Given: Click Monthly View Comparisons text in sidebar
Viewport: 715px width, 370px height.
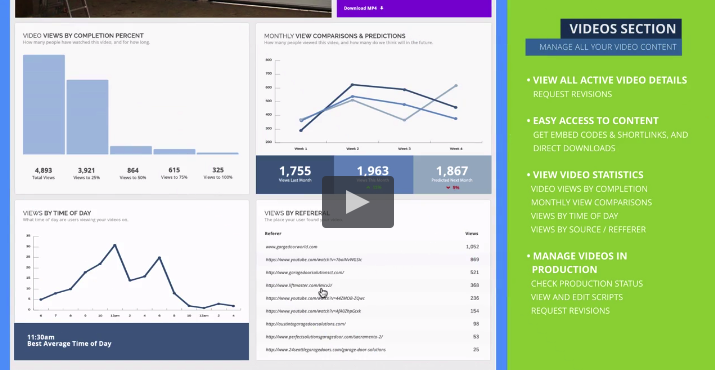Looking at the screenshot, I should coord(591,203).
